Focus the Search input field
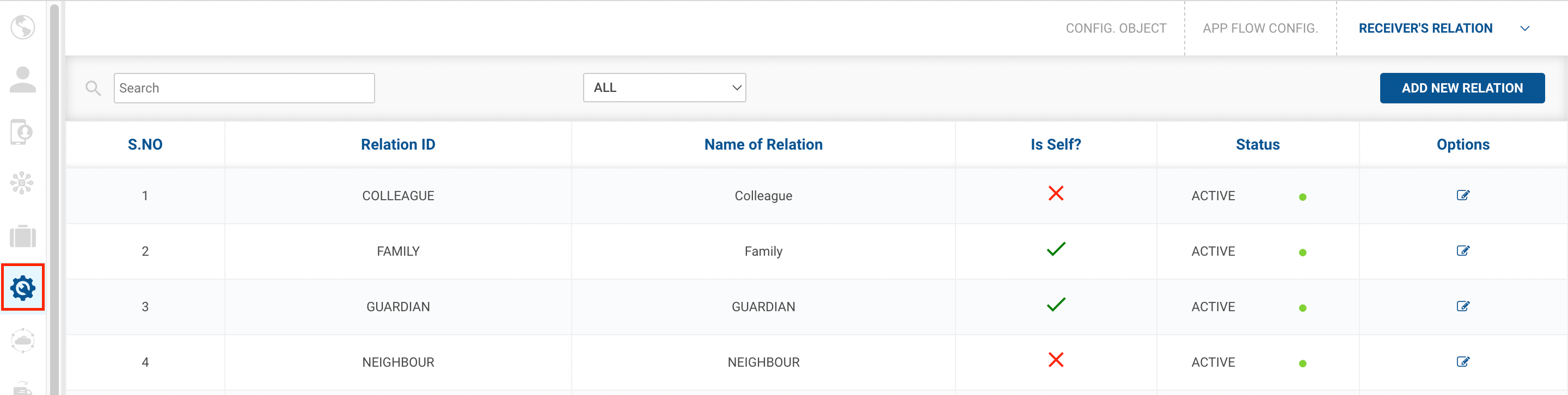 point(244,88)
